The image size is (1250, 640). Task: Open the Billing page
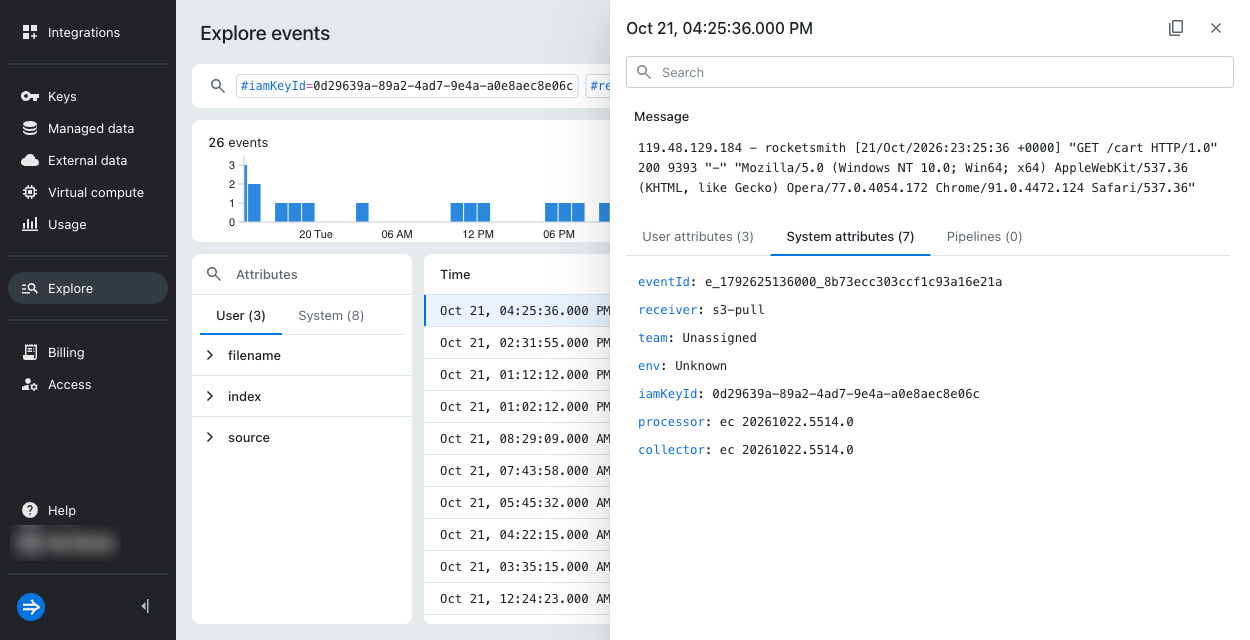[88, 352]
